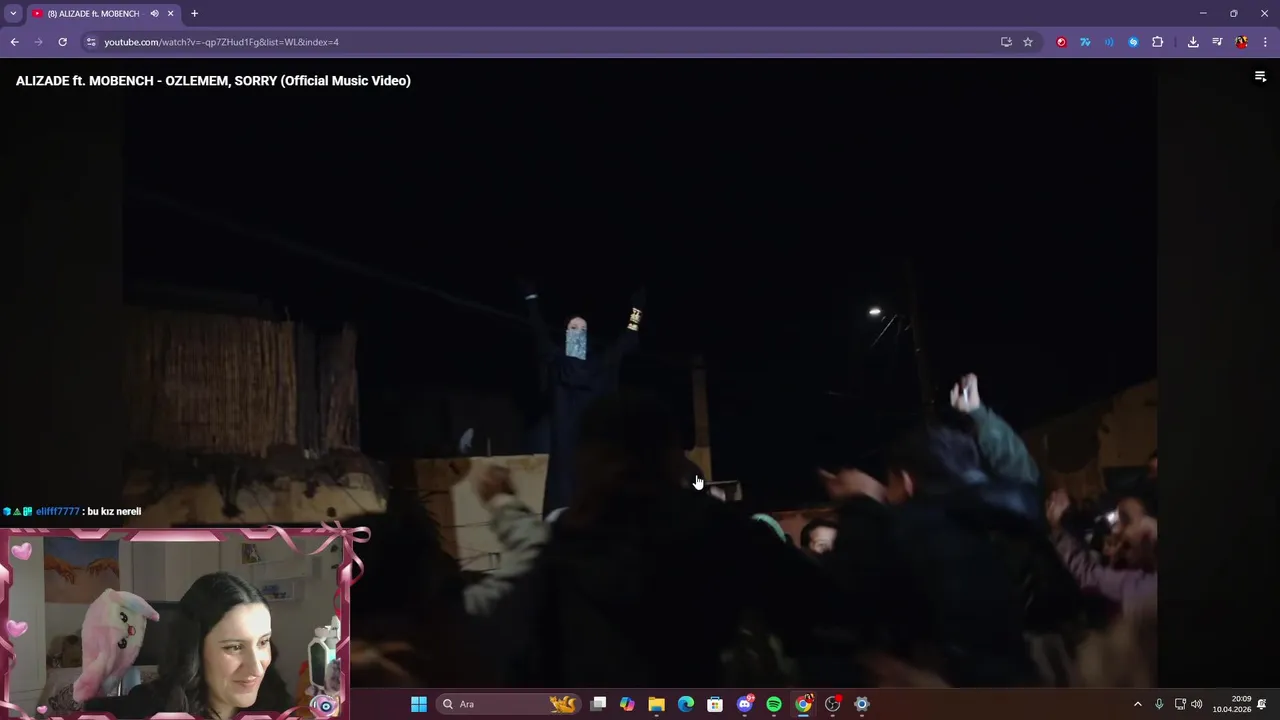
Task: Open the 7TV extension icon
Action: point(1085,42)
